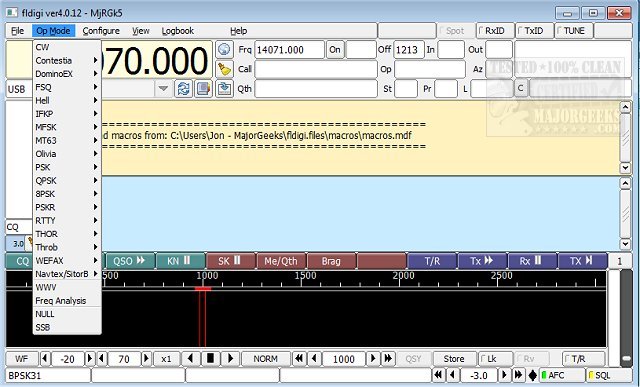Step waterfall left with arrow before stop
Screen dimensions: 640x387
point(190,359)
